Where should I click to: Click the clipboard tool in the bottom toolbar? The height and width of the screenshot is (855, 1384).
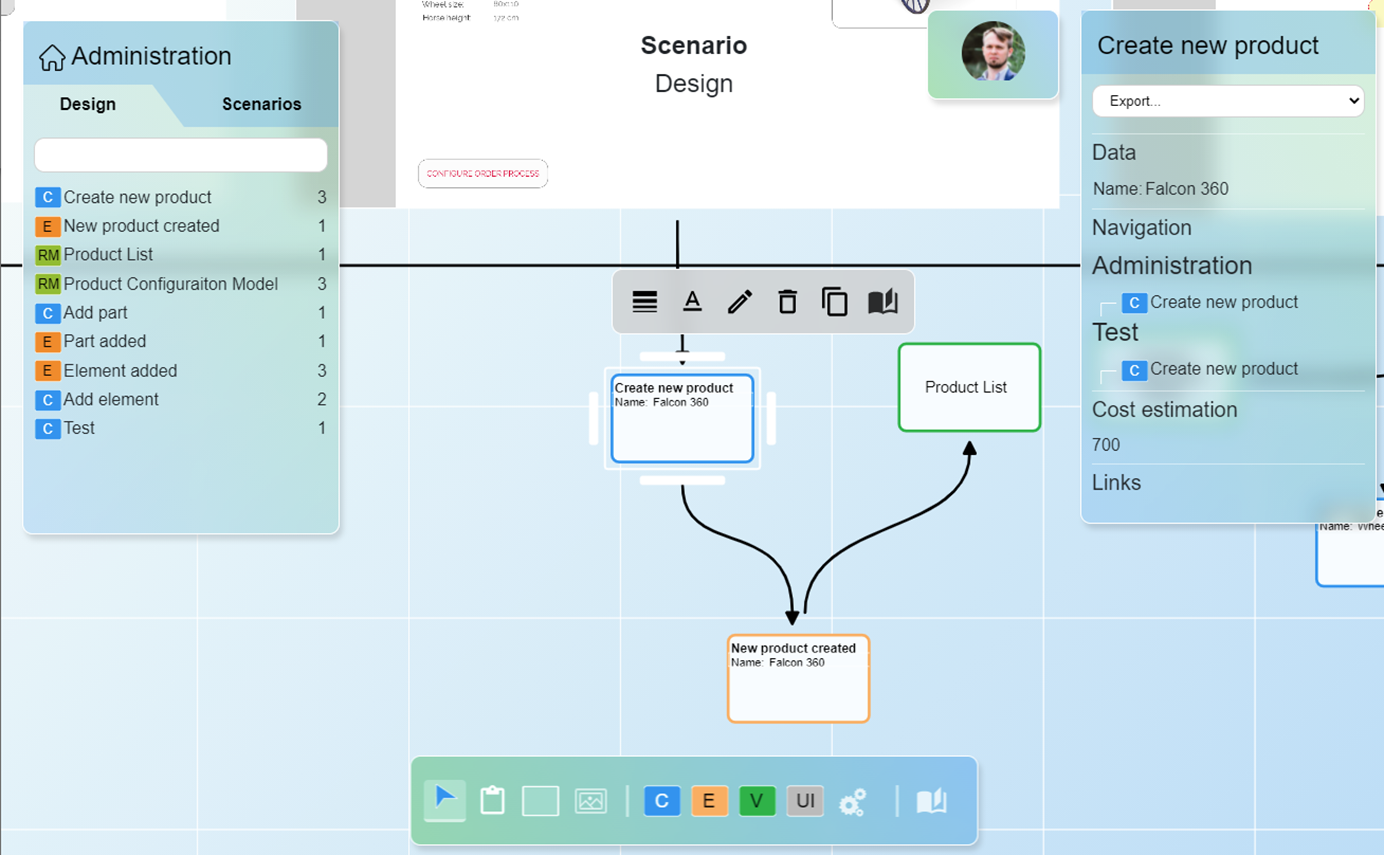coord(492,800)
